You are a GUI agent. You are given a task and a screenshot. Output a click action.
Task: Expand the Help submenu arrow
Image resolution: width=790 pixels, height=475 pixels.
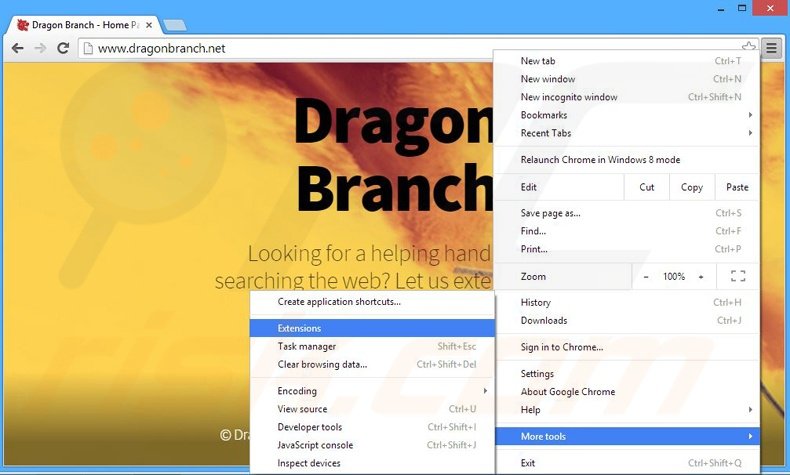click(x=750, y=410)
